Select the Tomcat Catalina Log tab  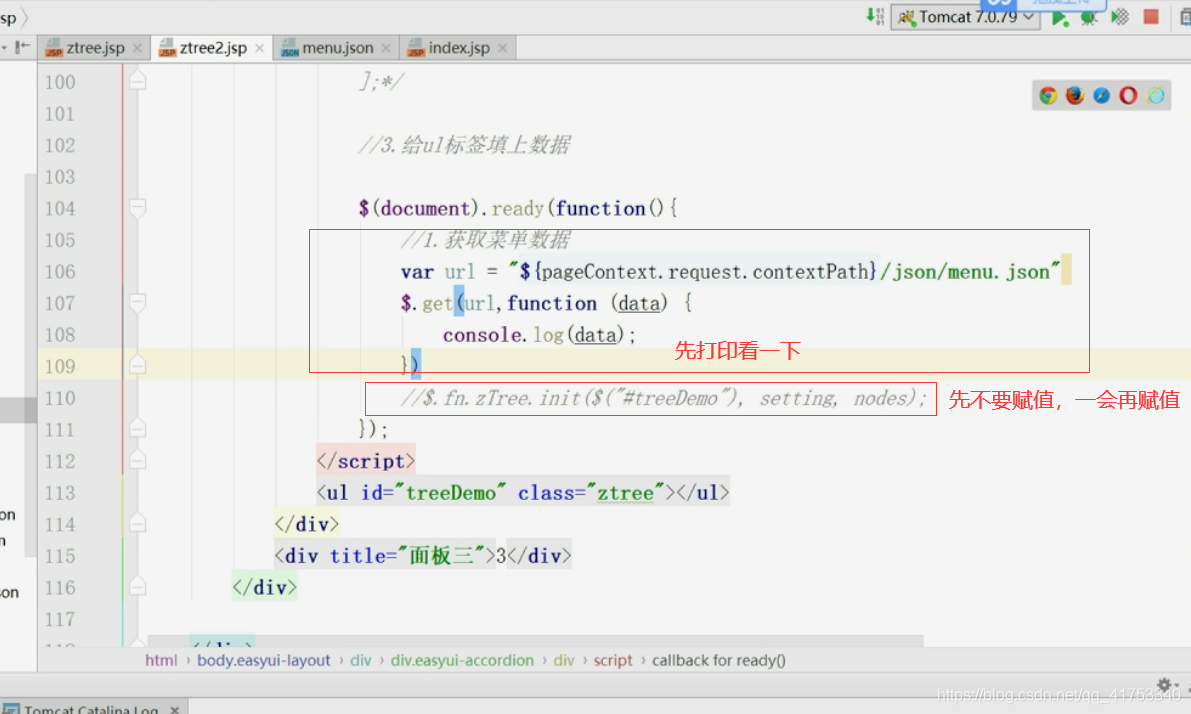90,709
